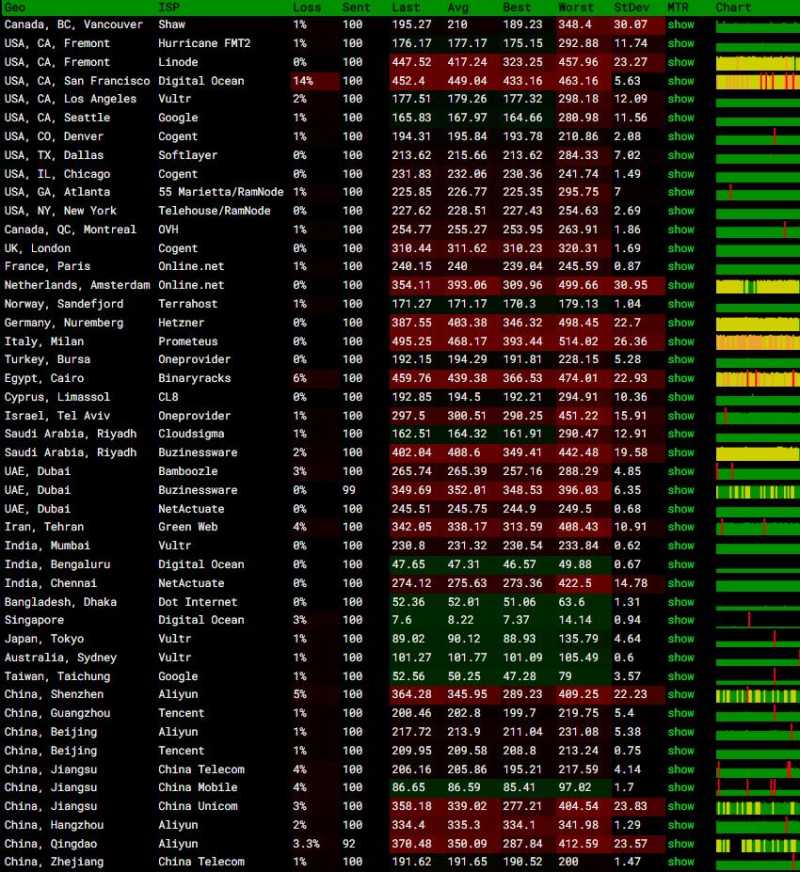Select 'Turkey, Bursa' geo cell
800x872 pixels.
(47, 359)
